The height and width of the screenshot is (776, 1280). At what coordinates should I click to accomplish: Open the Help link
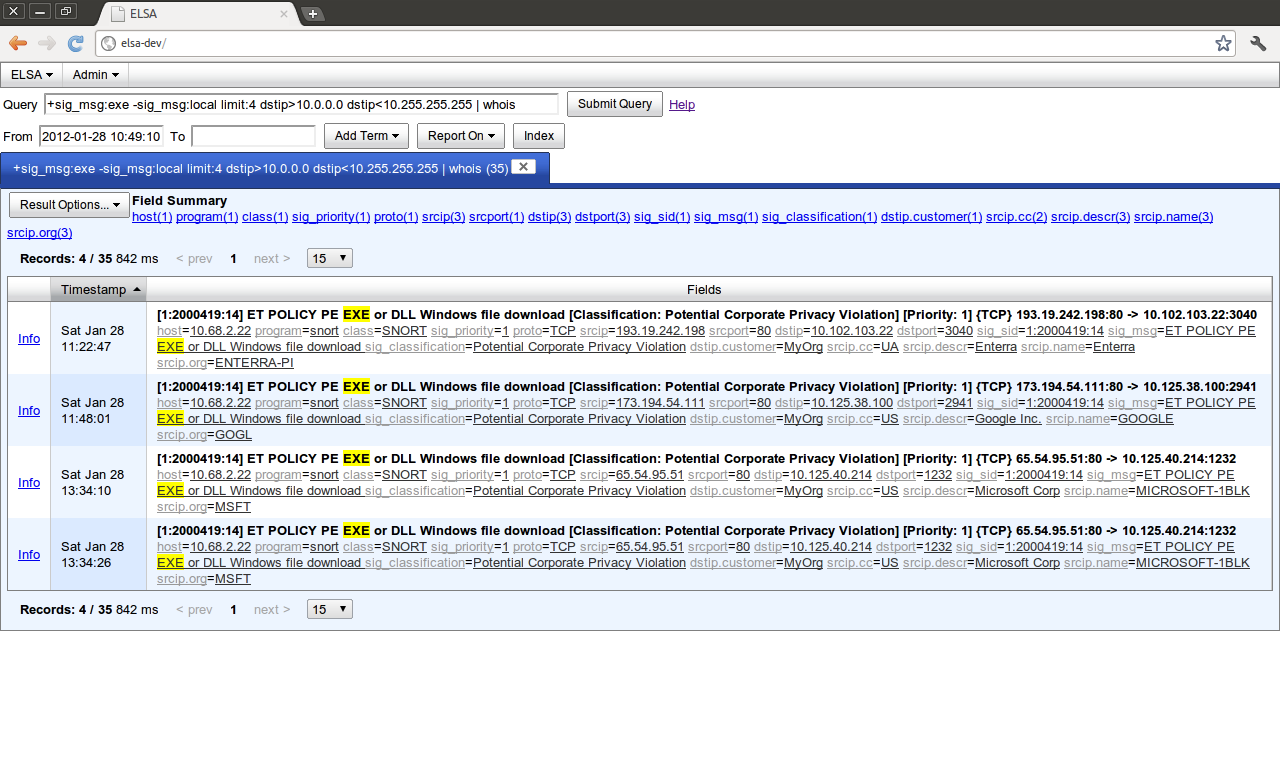click(x=681, y=104)
